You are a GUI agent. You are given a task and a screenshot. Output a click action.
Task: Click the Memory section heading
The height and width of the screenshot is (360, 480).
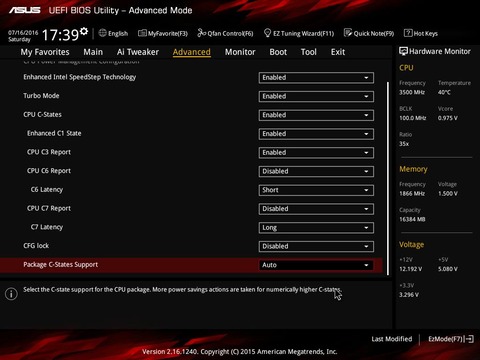pyautogui.click(x=413, y=169)
